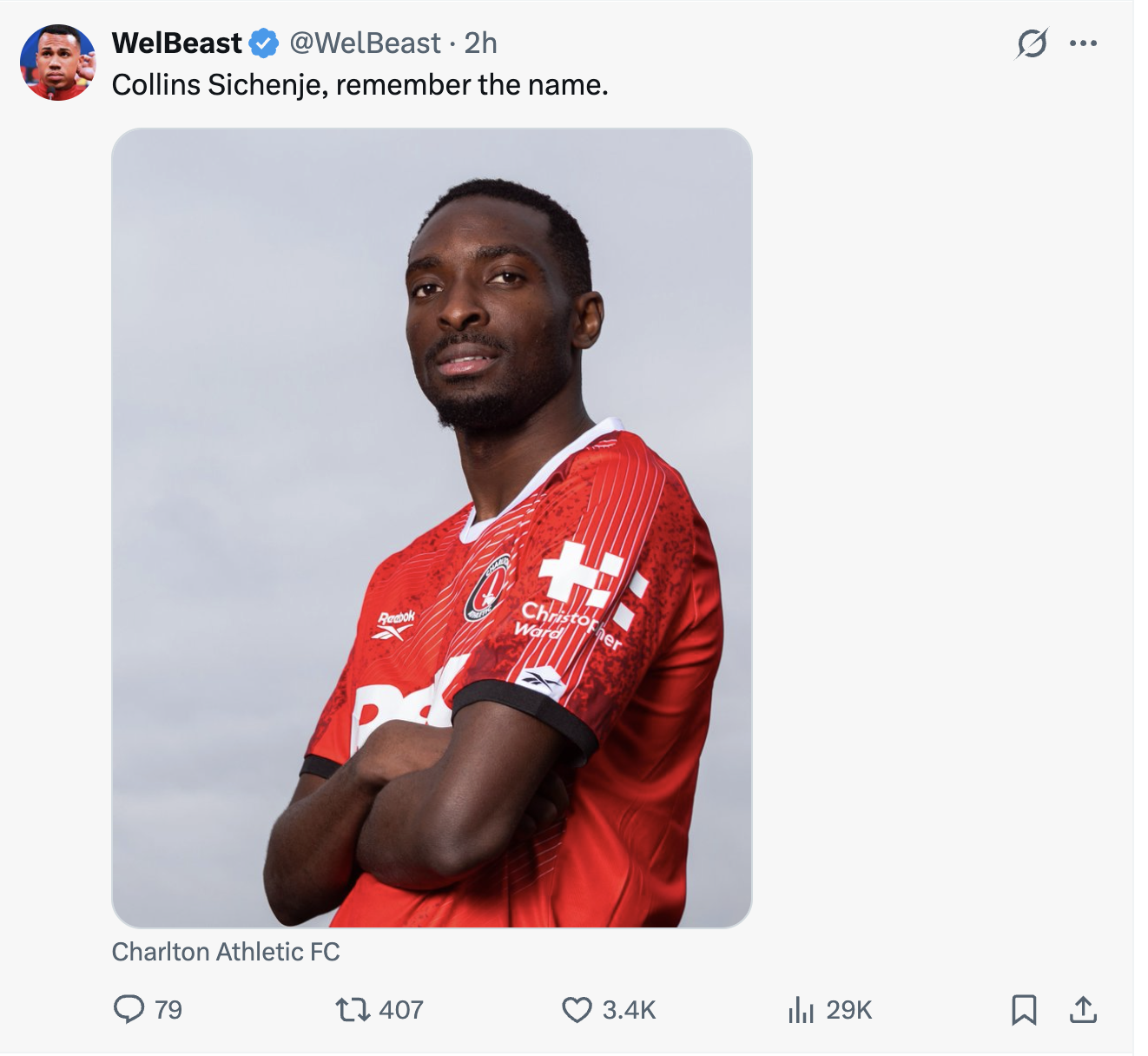Click the 407 reposts count
The image size is (1148, 1056).
click(401, 1010)
